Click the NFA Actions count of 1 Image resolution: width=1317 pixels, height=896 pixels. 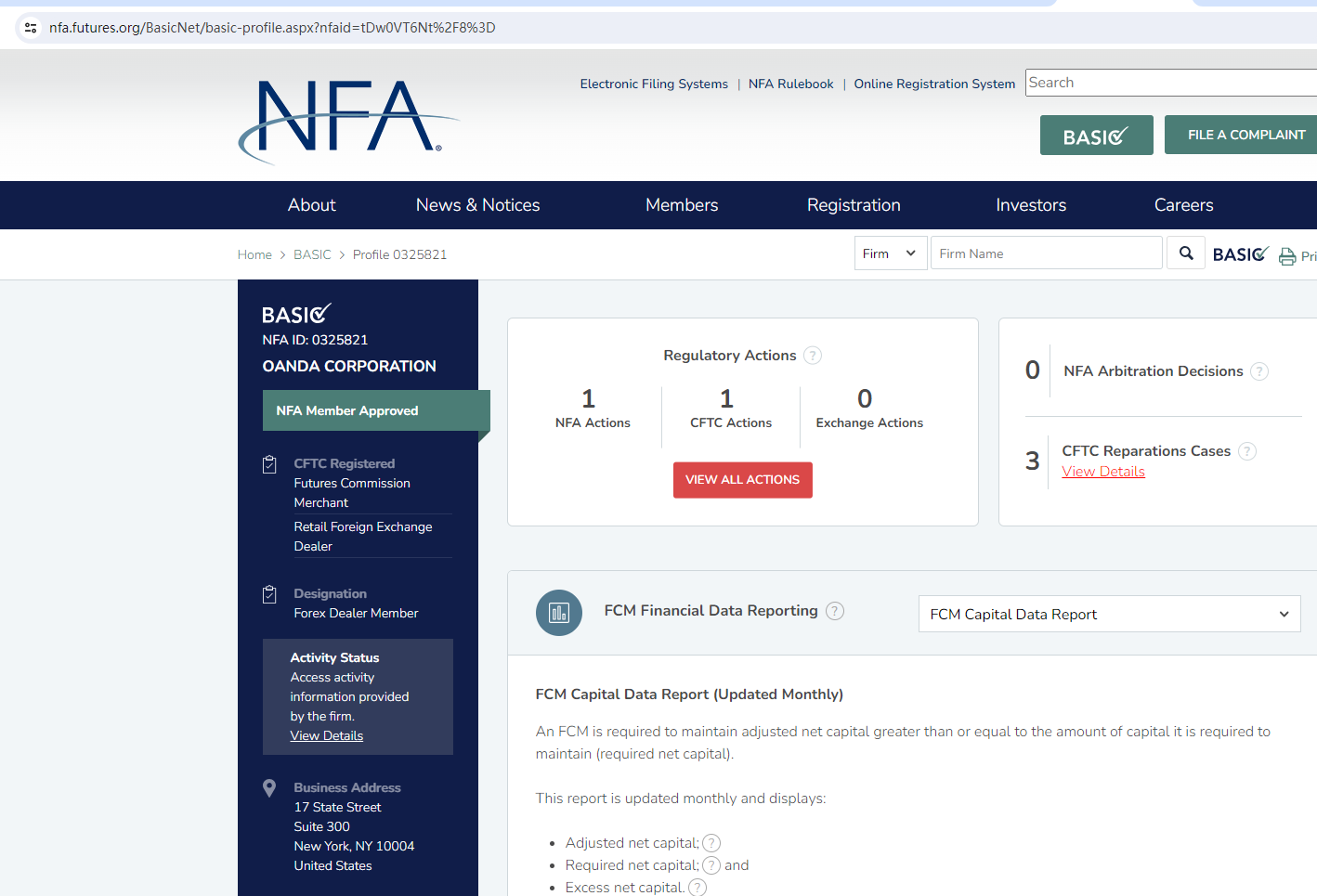pos(588,399)
